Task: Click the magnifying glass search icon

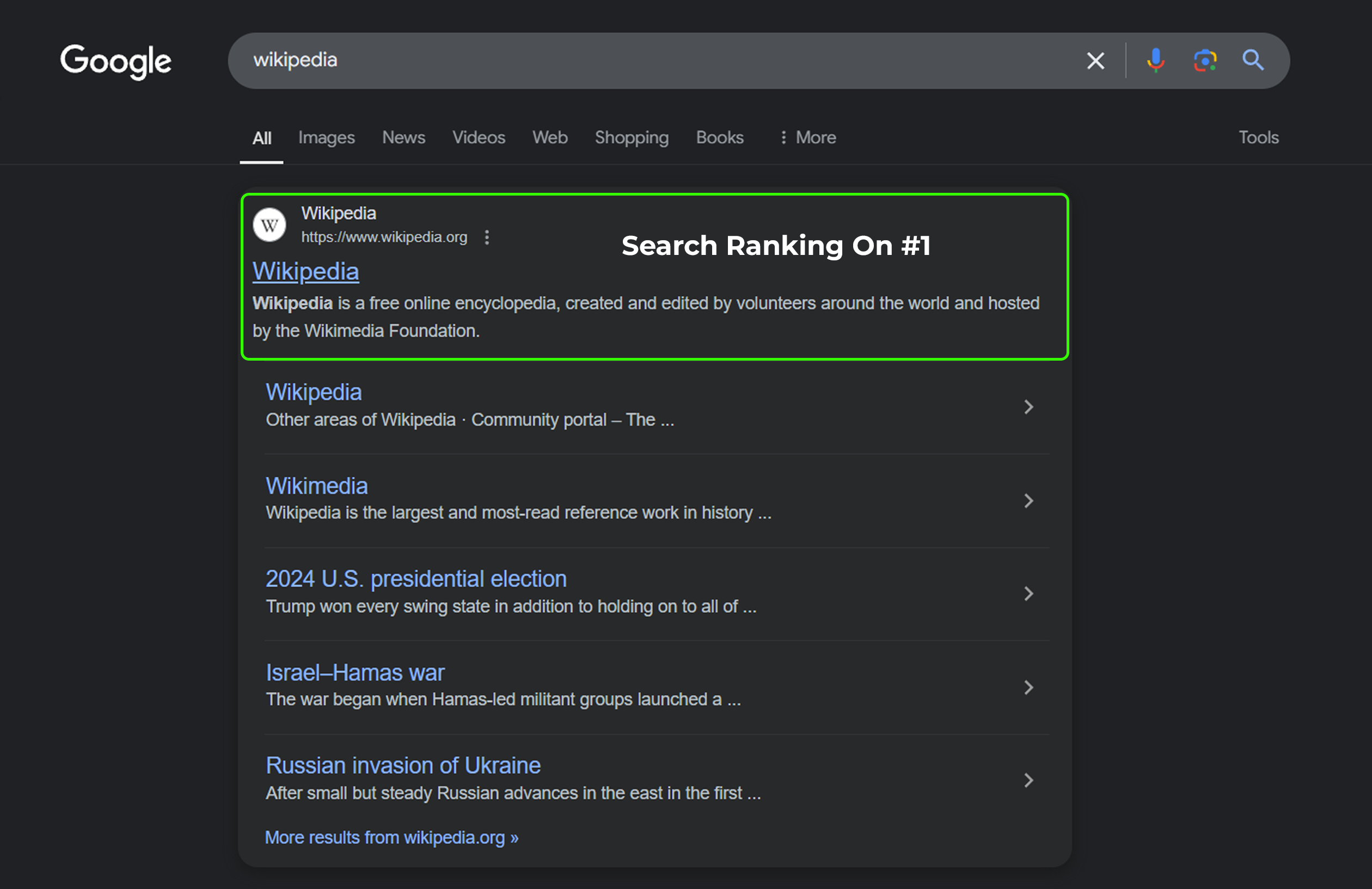Action: coord(1253,60)
